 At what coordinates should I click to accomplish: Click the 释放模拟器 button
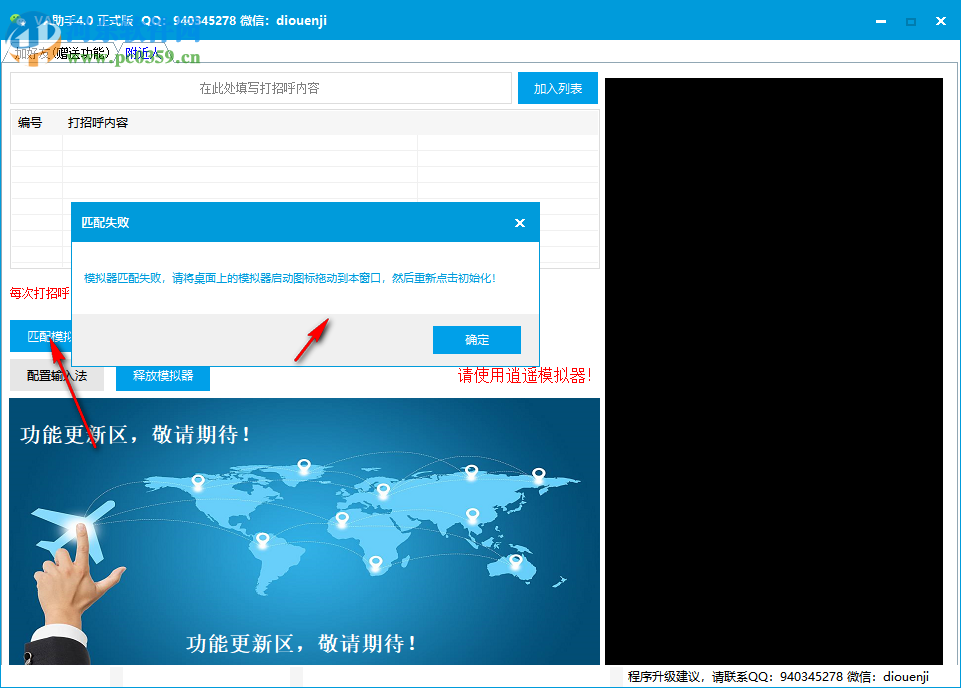[x=162, y=379]
